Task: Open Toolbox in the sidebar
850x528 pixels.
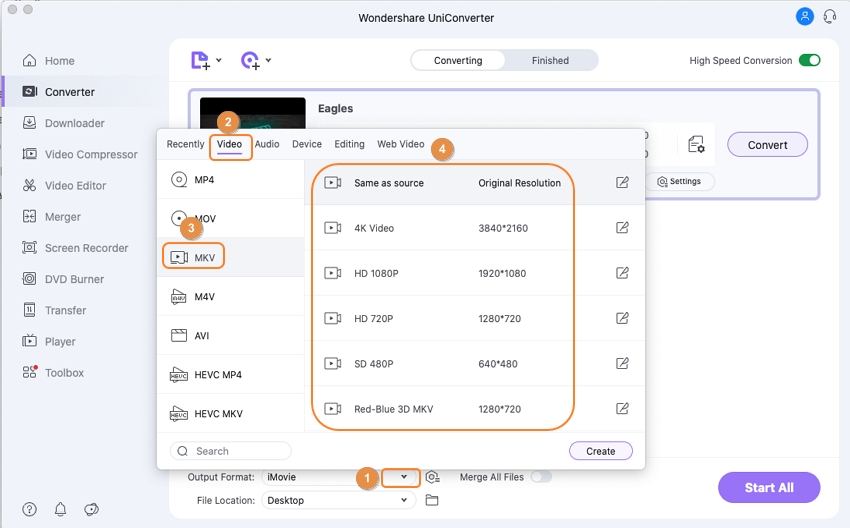Action: [53, 372]
